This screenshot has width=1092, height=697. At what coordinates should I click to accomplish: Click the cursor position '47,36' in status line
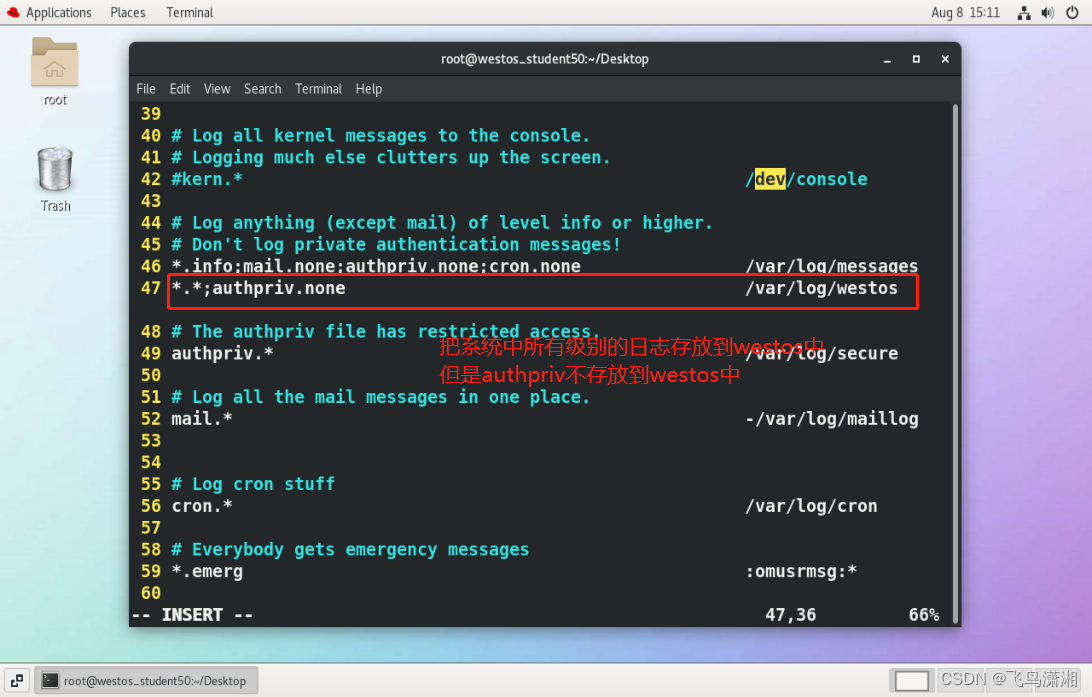[790, 615]
